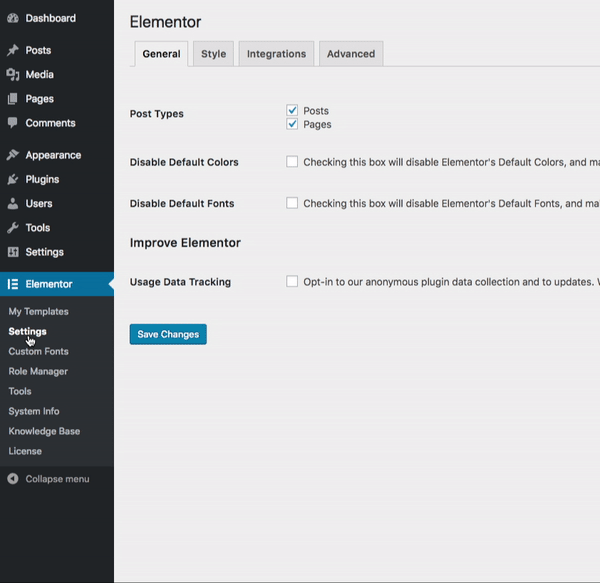The image size is (600, 583).
Task: Go to Elementor System Info page
Action: coord(34,411)
